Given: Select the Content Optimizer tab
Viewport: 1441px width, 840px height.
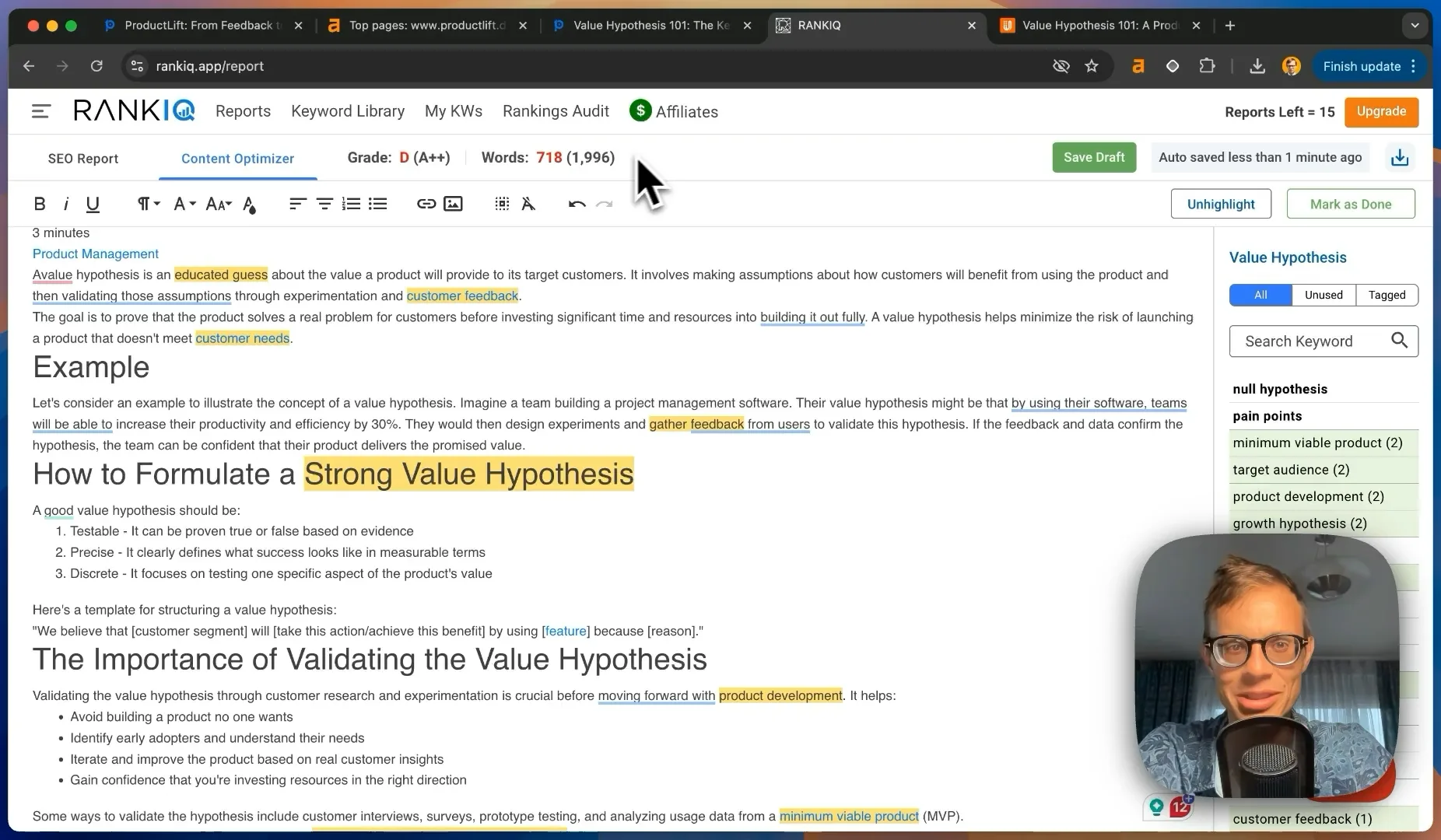Looking at the screenshot, I should click(x=237, y=159).
